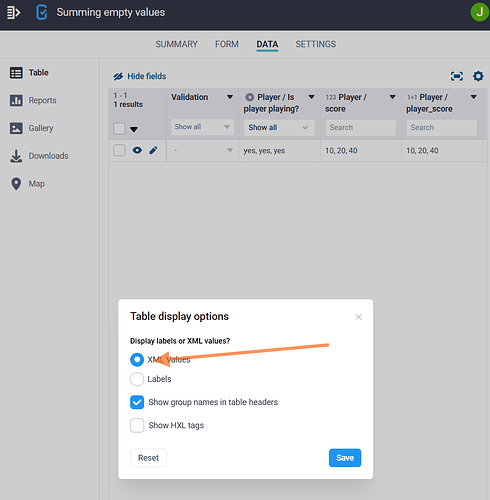Click the Table view icon
Screen dimensions: 490x500
click(x=16, y=73)
